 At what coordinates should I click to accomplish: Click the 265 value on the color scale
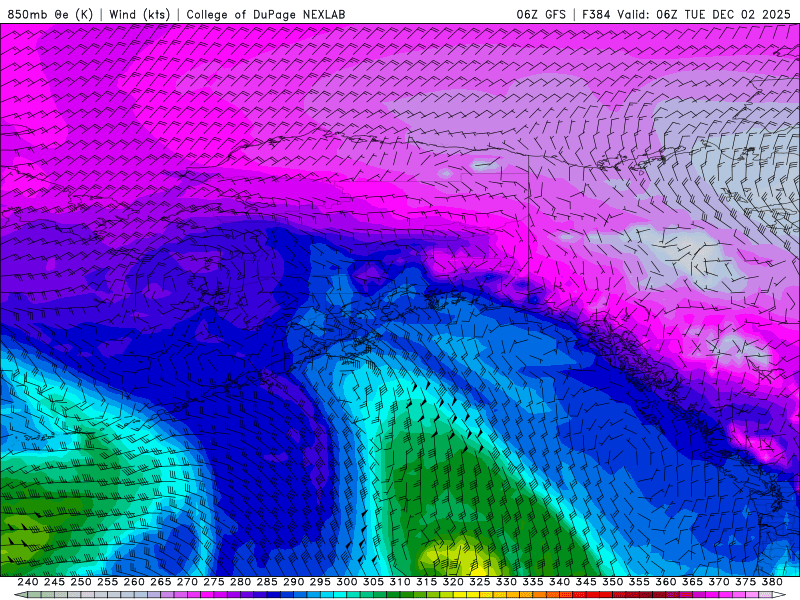160,582
